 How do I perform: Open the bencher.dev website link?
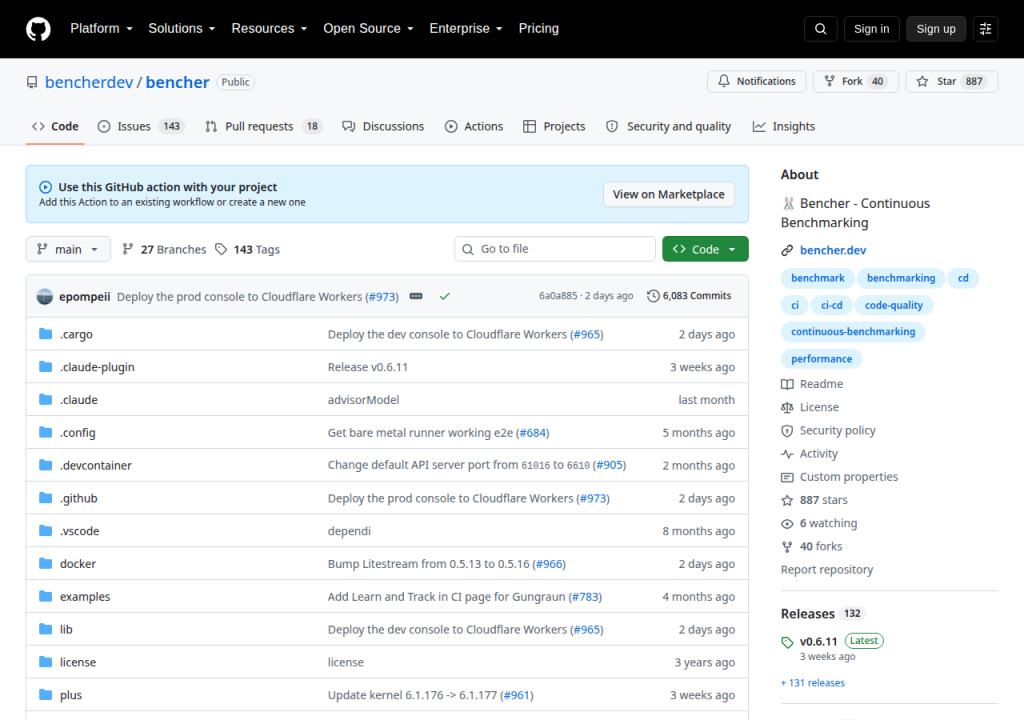coord(833,250)
